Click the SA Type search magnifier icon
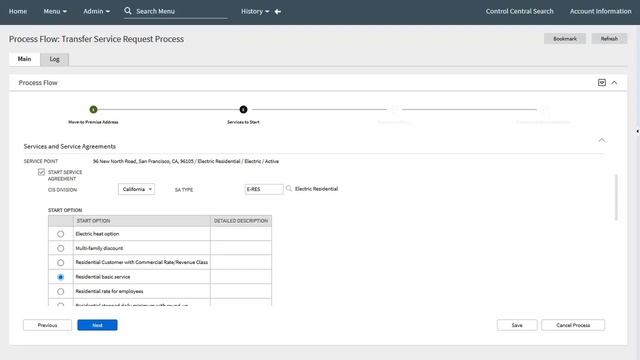This screenshot has height=360, width=640. pyautogui.click(x=289, y=189)
